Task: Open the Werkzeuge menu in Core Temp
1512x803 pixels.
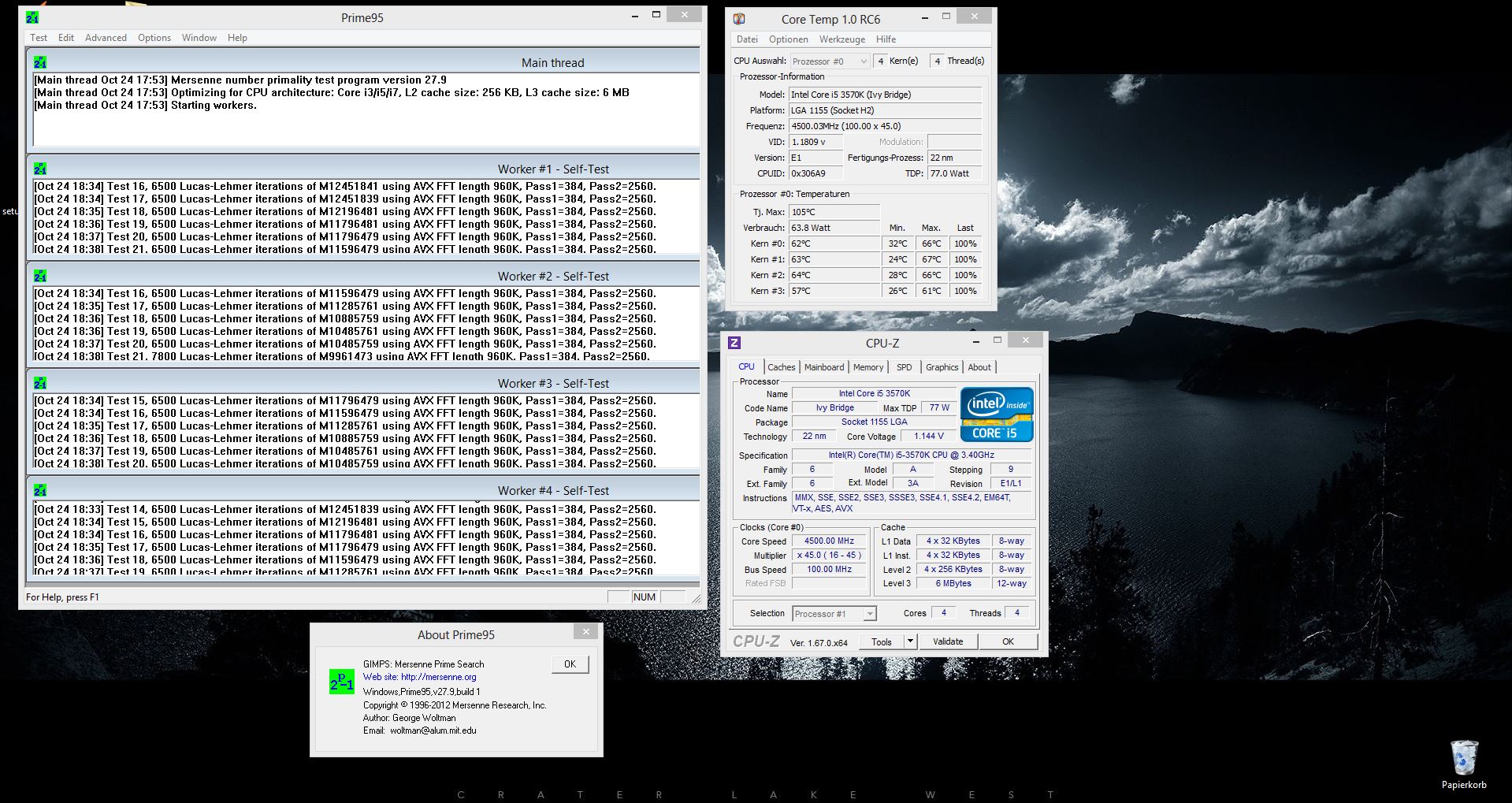Action: (x=842, y=39)
